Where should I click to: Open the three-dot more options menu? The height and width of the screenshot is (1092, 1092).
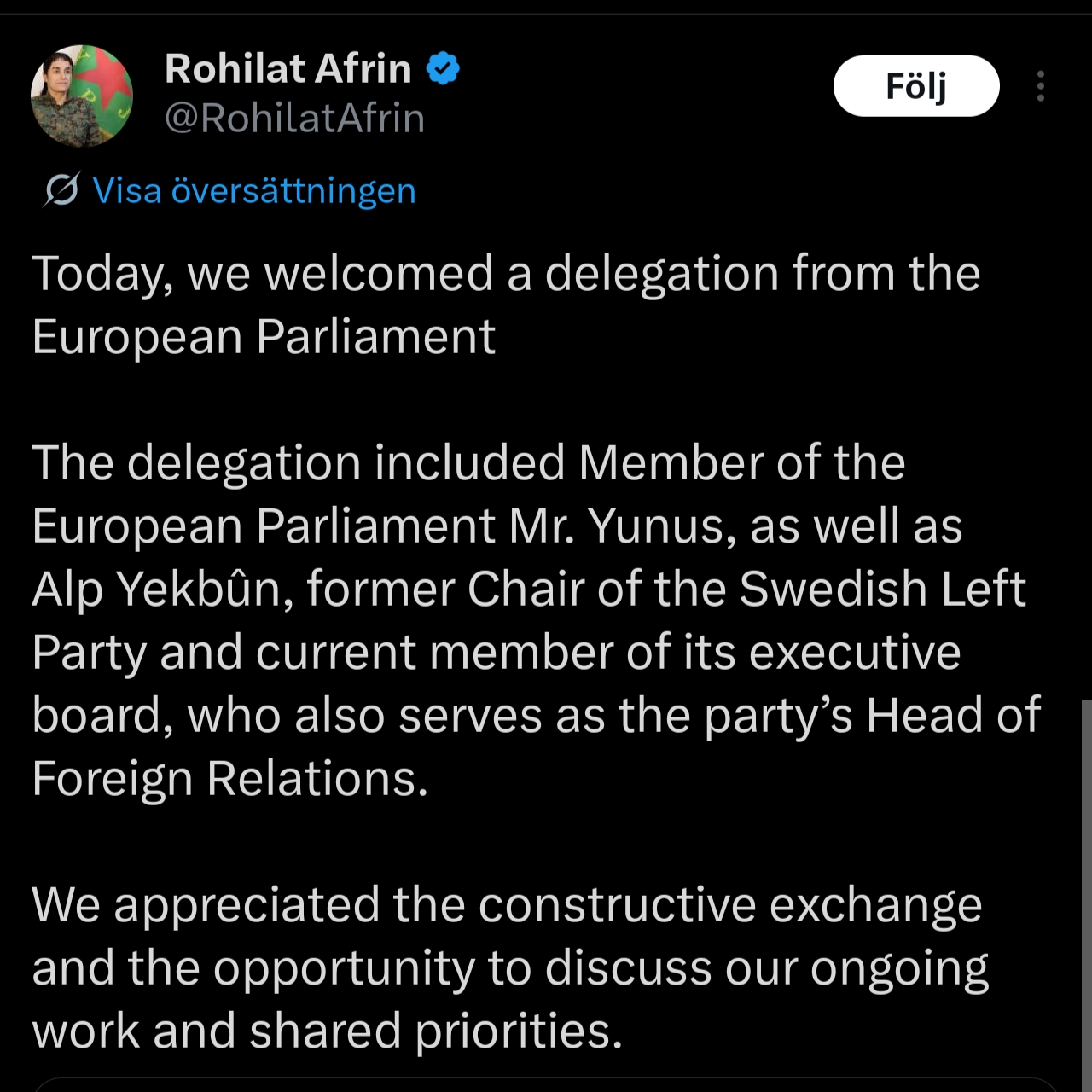point(1040,86)
